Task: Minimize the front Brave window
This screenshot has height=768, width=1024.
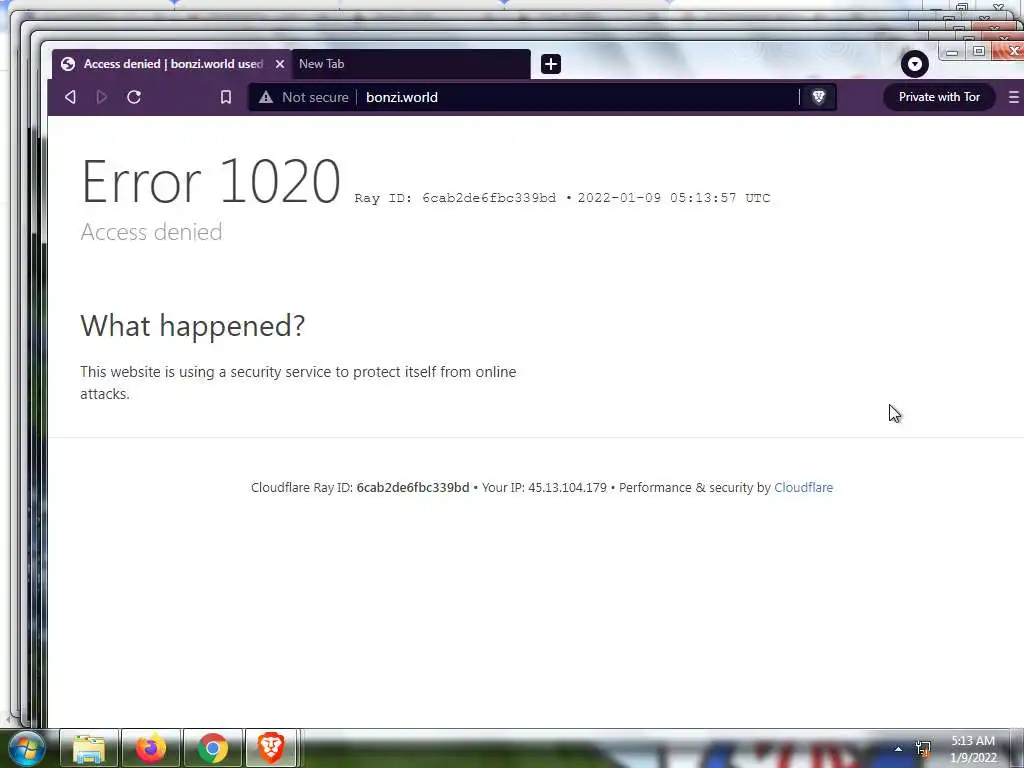Action: 952,52
